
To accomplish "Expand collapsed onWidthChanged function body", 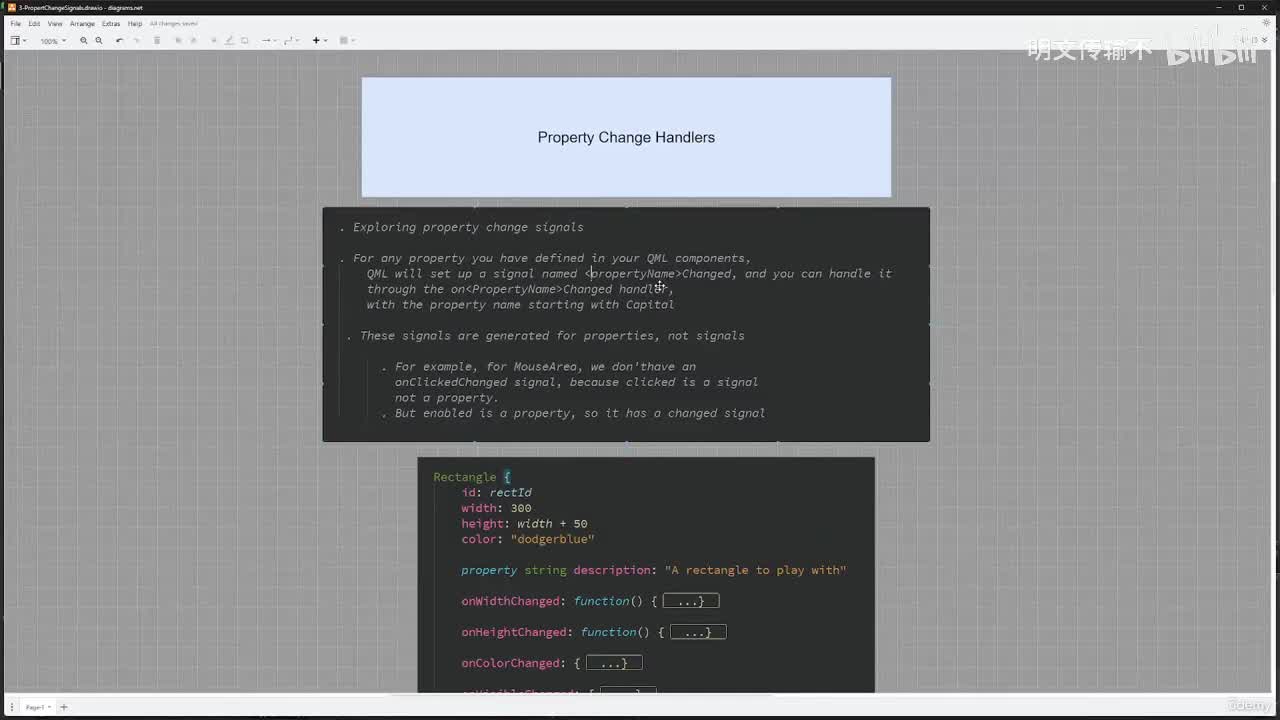I will point(691,601).
